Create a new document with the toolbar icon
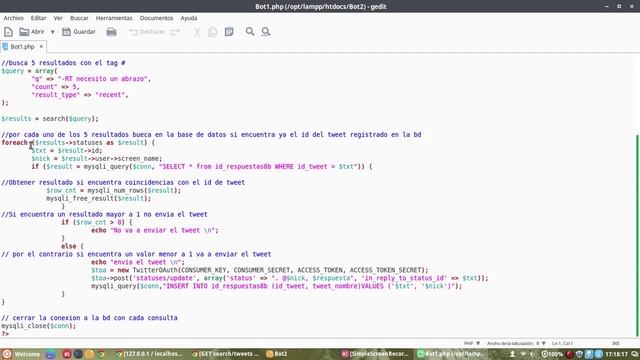640x360 pixels. click(x=8, y=32)
